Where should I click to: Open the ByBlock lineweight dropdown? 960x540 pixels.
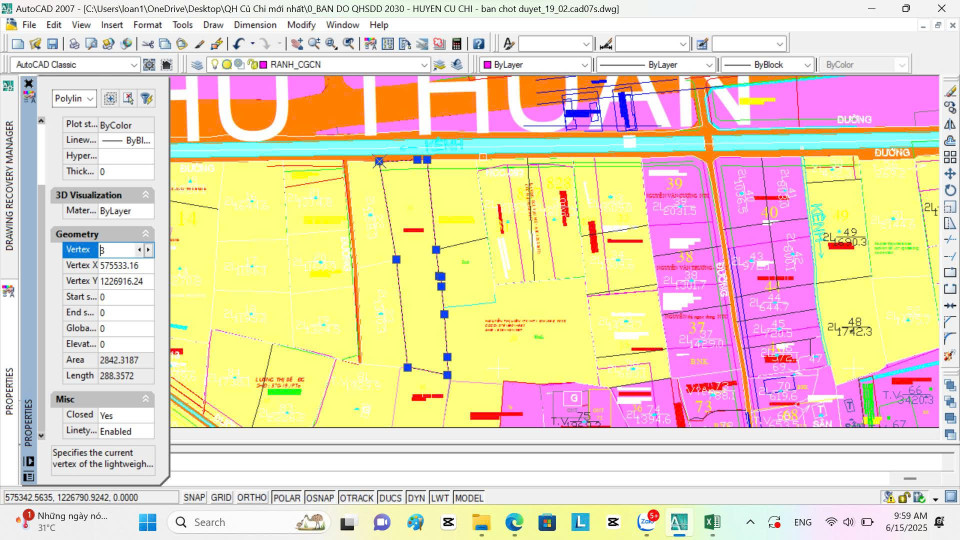click(807, 65)
